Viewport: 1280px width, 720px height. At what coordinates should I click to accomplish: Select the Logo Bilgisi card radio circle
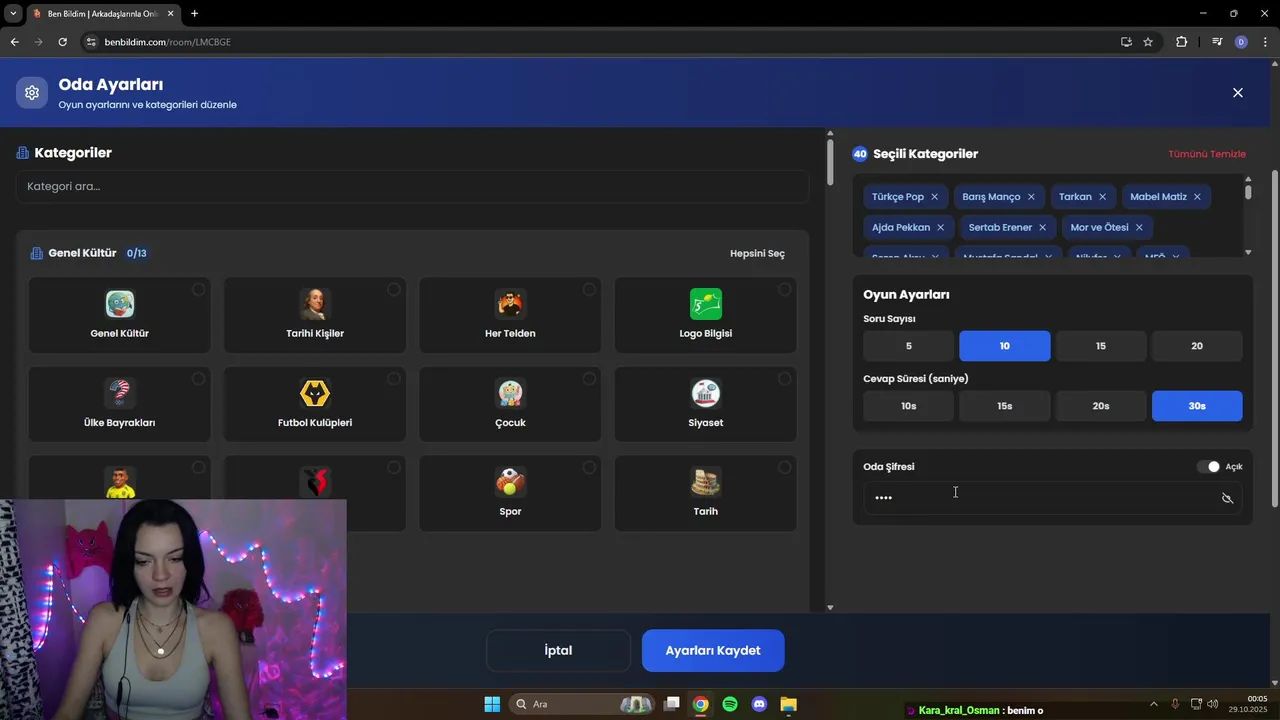click(784, 290)
